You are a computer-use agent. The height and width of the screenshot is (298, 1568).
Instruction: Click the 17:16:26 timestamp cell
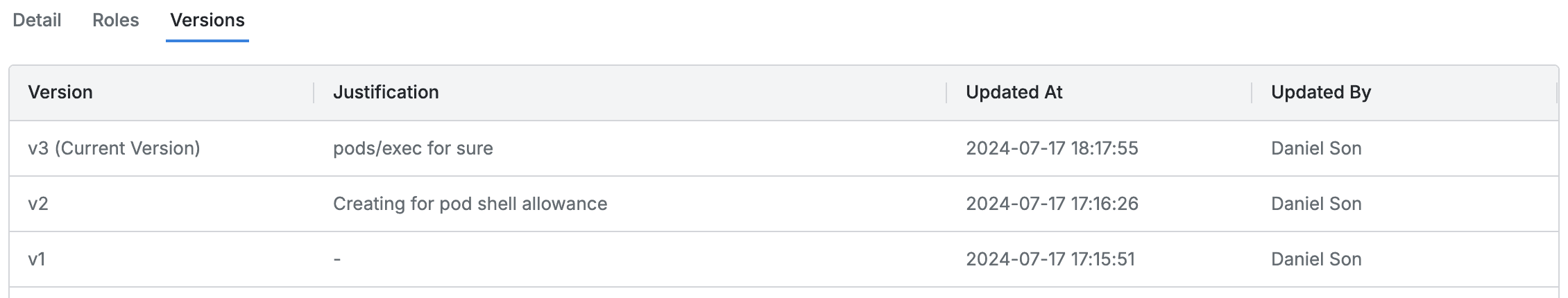pyautogui.click(x=1052, y=204)
